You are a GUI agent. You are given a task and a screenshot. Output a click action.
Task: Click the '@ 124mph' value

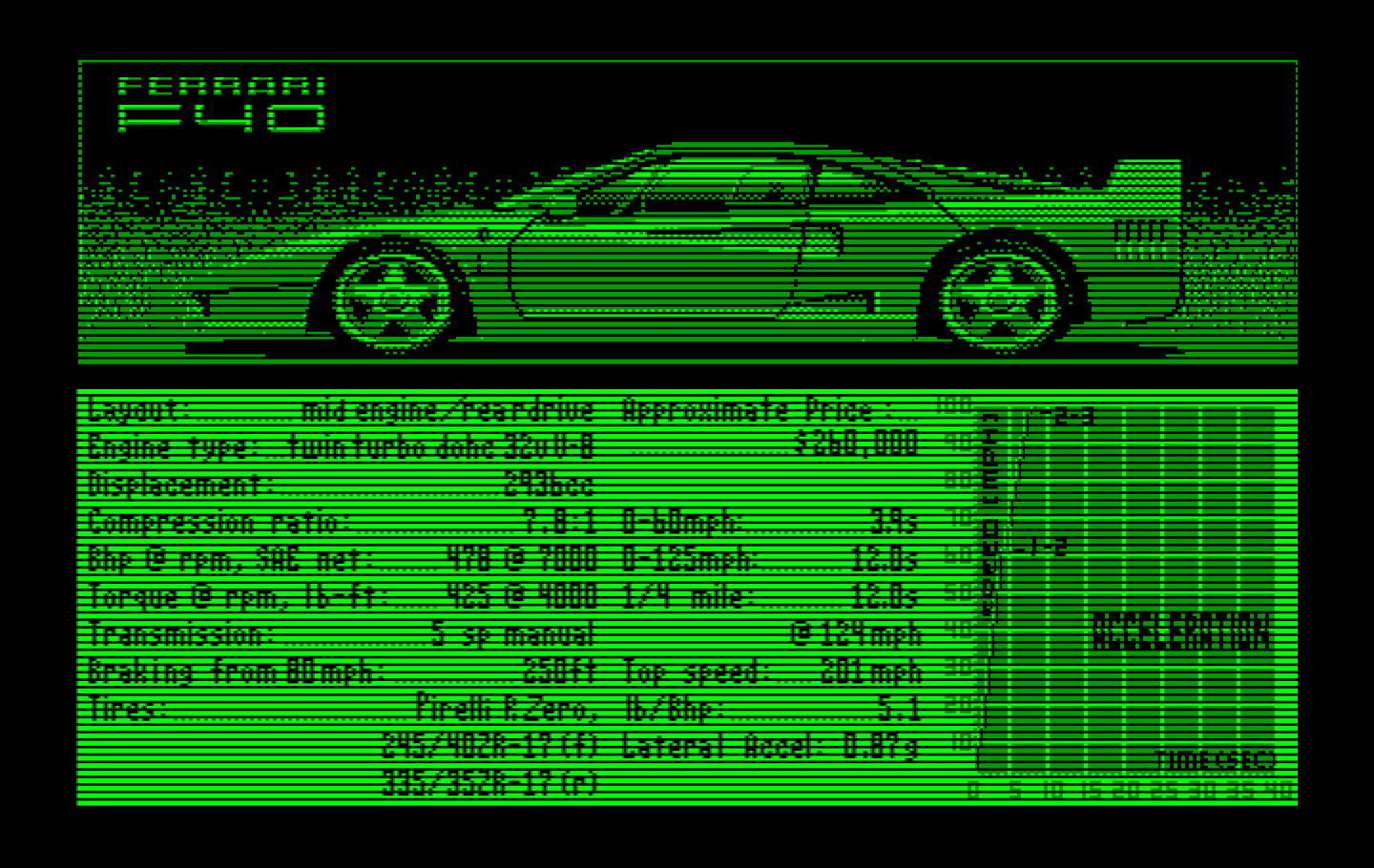coord(856,634)
